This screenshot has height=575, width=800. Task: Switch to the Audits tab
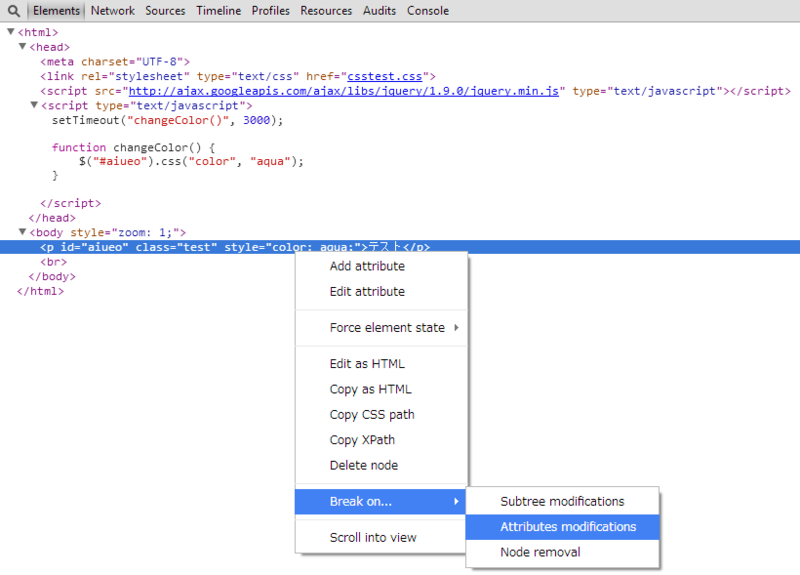(x=379, y=11)
